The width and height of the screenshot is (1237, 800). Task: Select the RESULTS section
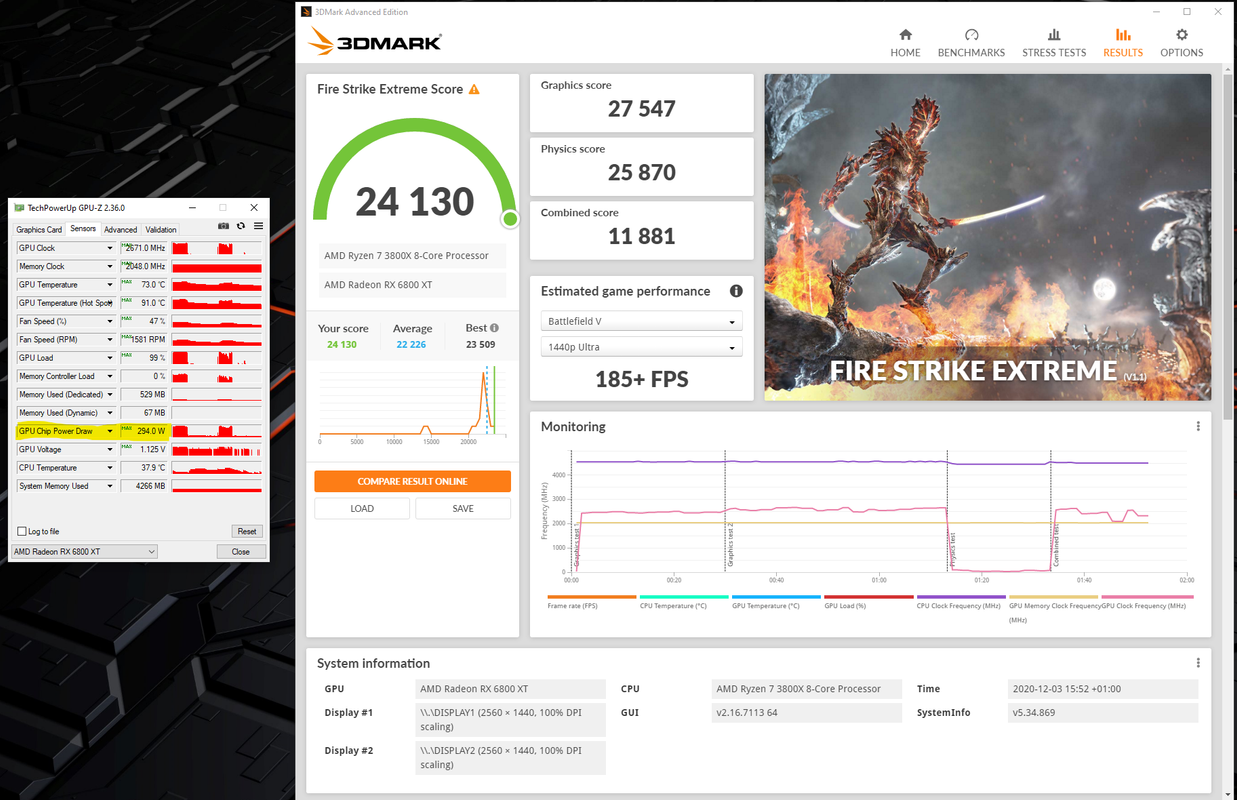[1123, 43]
